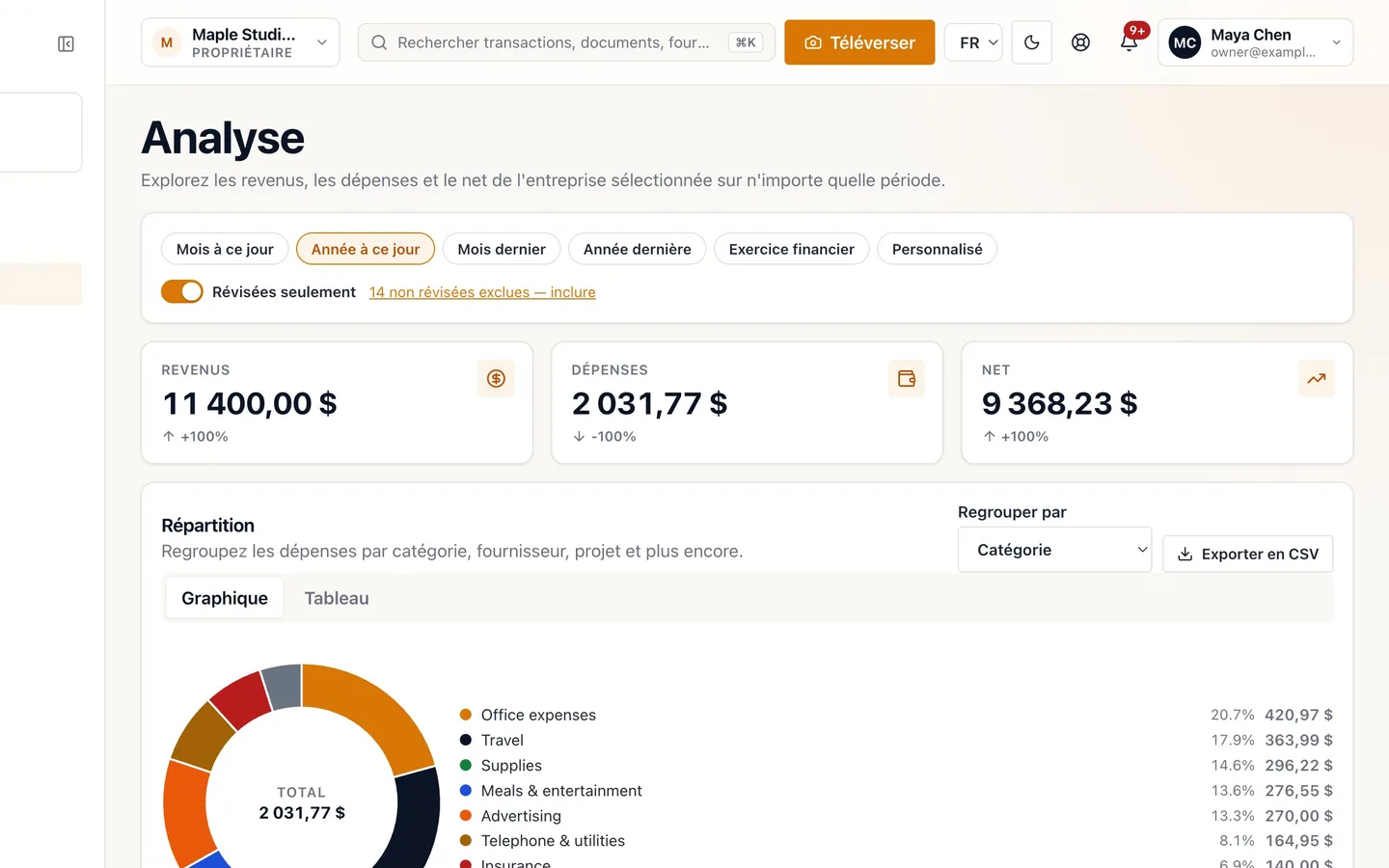Click the MC user avatar
The height and width of the screenshot is (868, 1389).
(1185, 42)
